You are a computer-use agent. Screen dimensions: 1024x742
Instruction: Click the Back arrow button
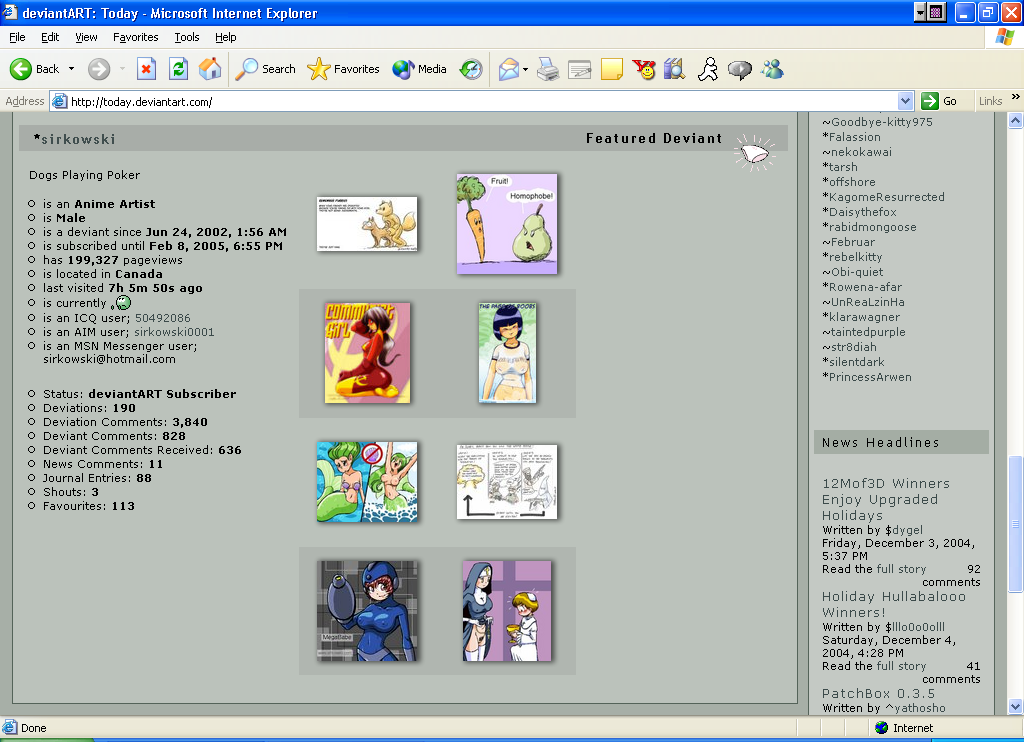click(34, 69)
